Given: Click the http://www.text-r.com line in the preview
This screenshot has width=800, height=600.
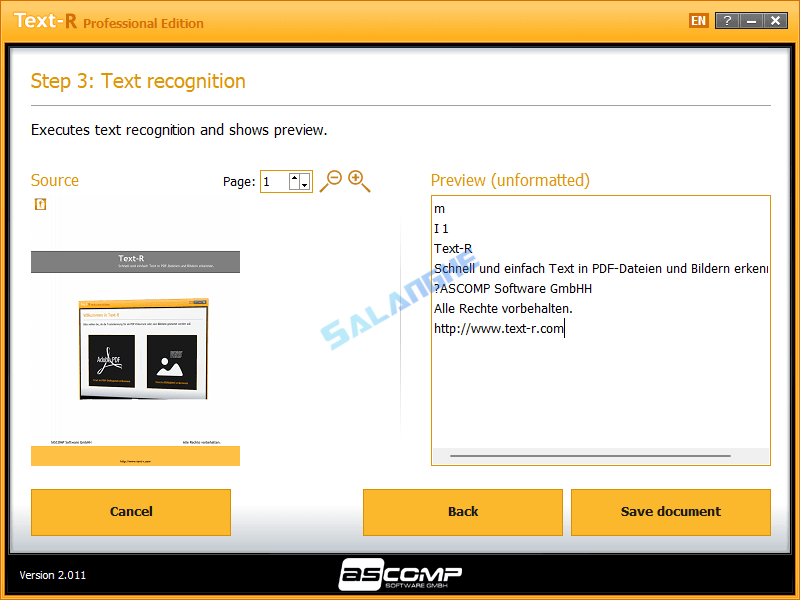Looking at the screenshot, I should click(x=498, y=328).
